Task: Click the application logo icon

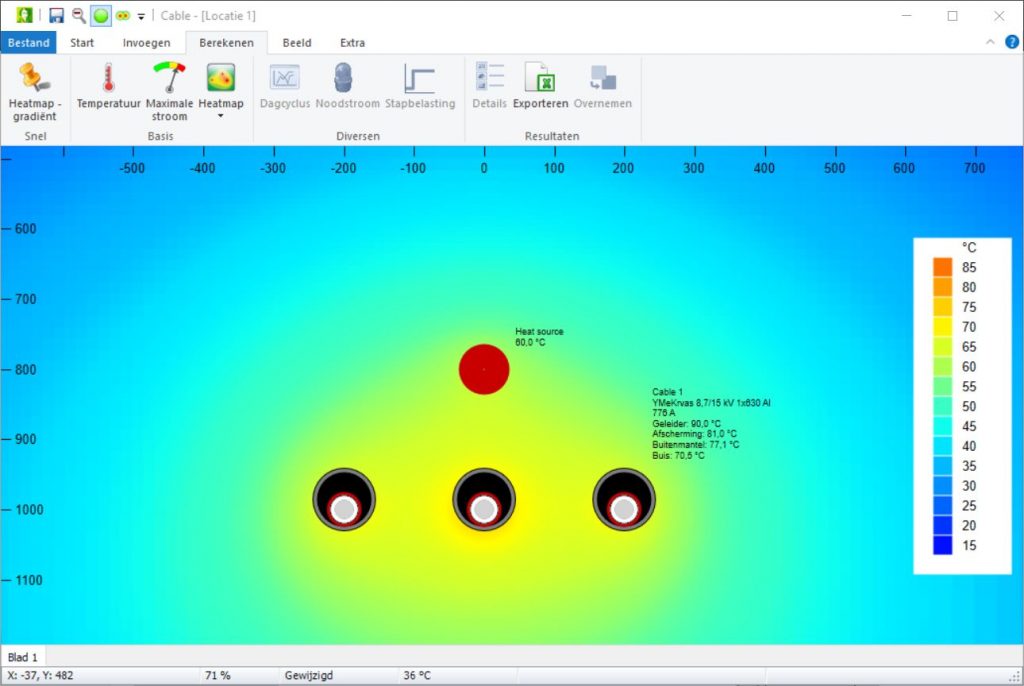Action: click(24, 15)
